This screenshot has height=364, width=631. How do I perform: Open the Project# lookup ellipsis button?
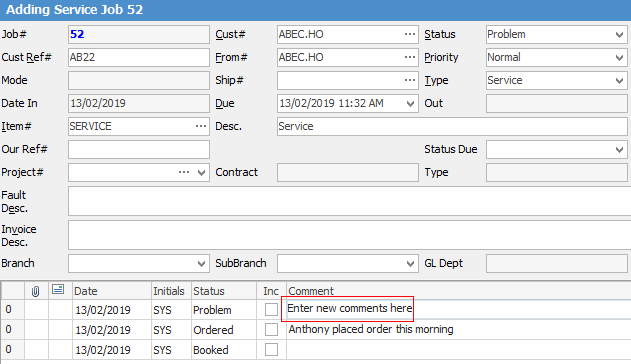(184, 172)
